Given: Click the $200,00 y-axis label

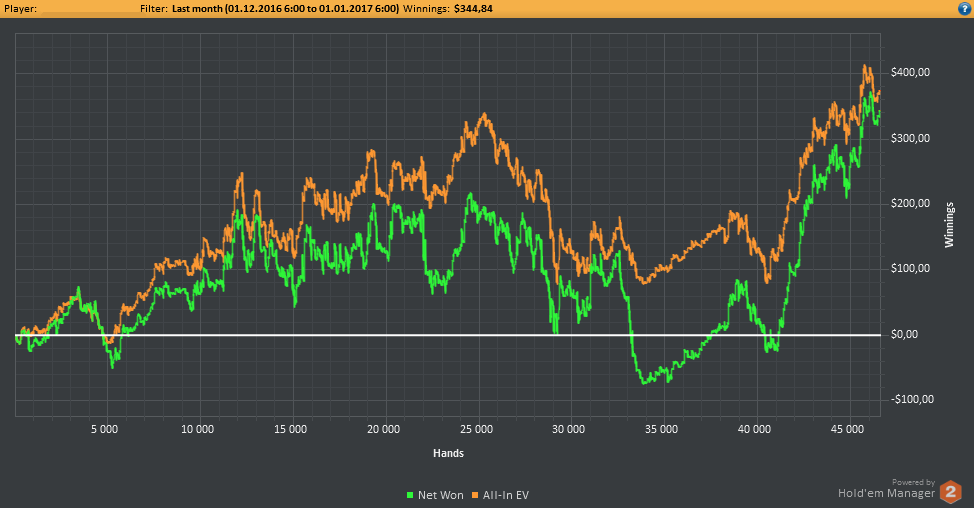Looking at the screenshot, I should (910, 203).
